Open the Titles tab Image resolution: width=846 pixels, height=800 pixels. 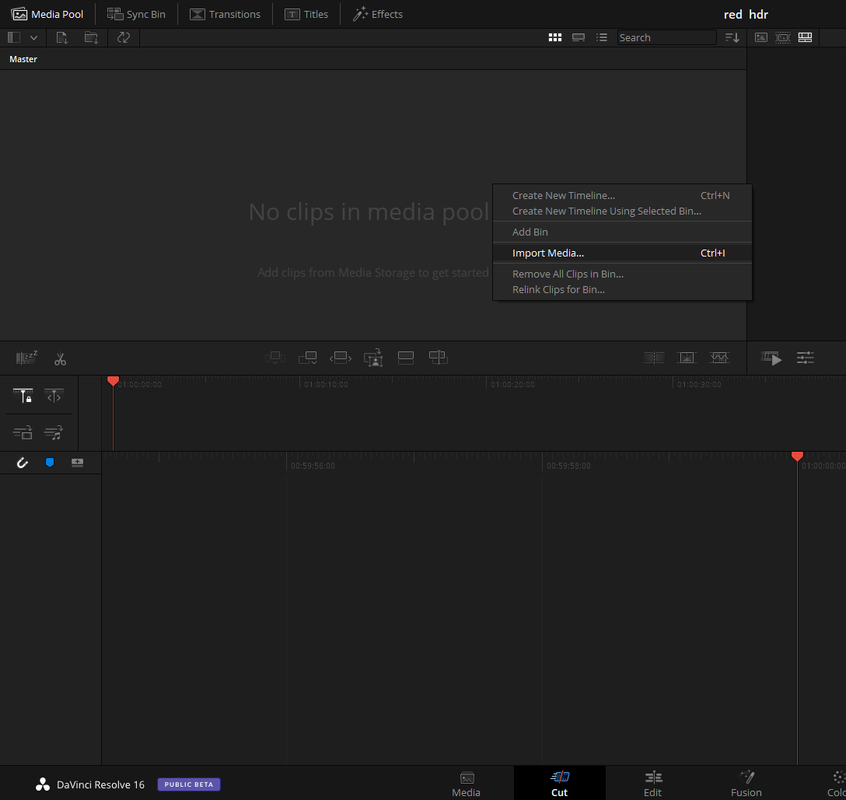306,14
